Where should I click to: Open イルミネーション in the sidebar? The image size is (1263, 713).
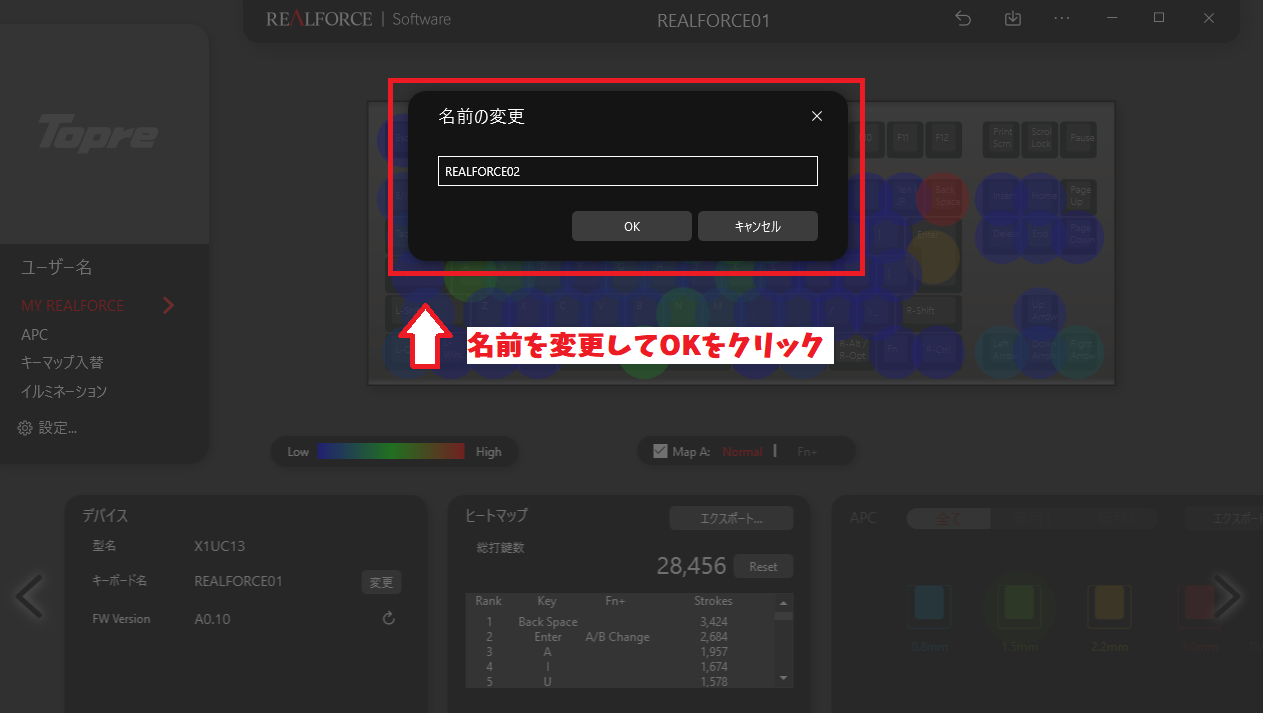pos(64,392)
